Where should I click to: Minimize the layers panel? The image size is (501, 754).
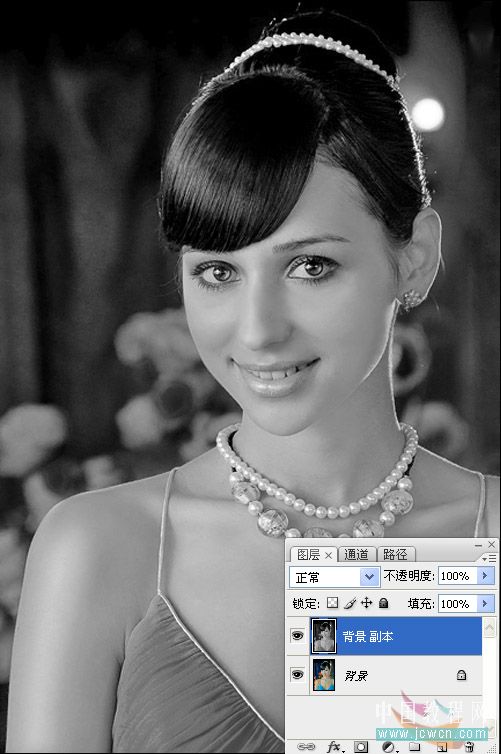(x=478, y=545)
